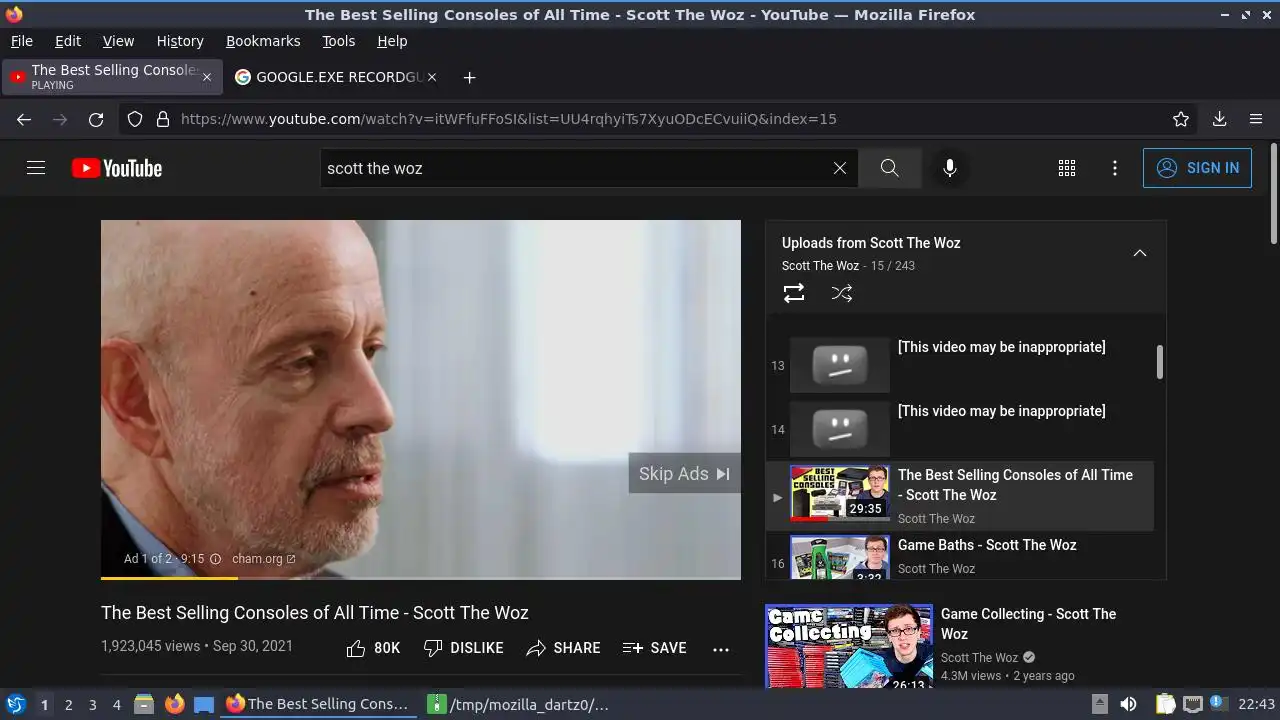Launch the file manager from taskbar

(x=144, y=704)
